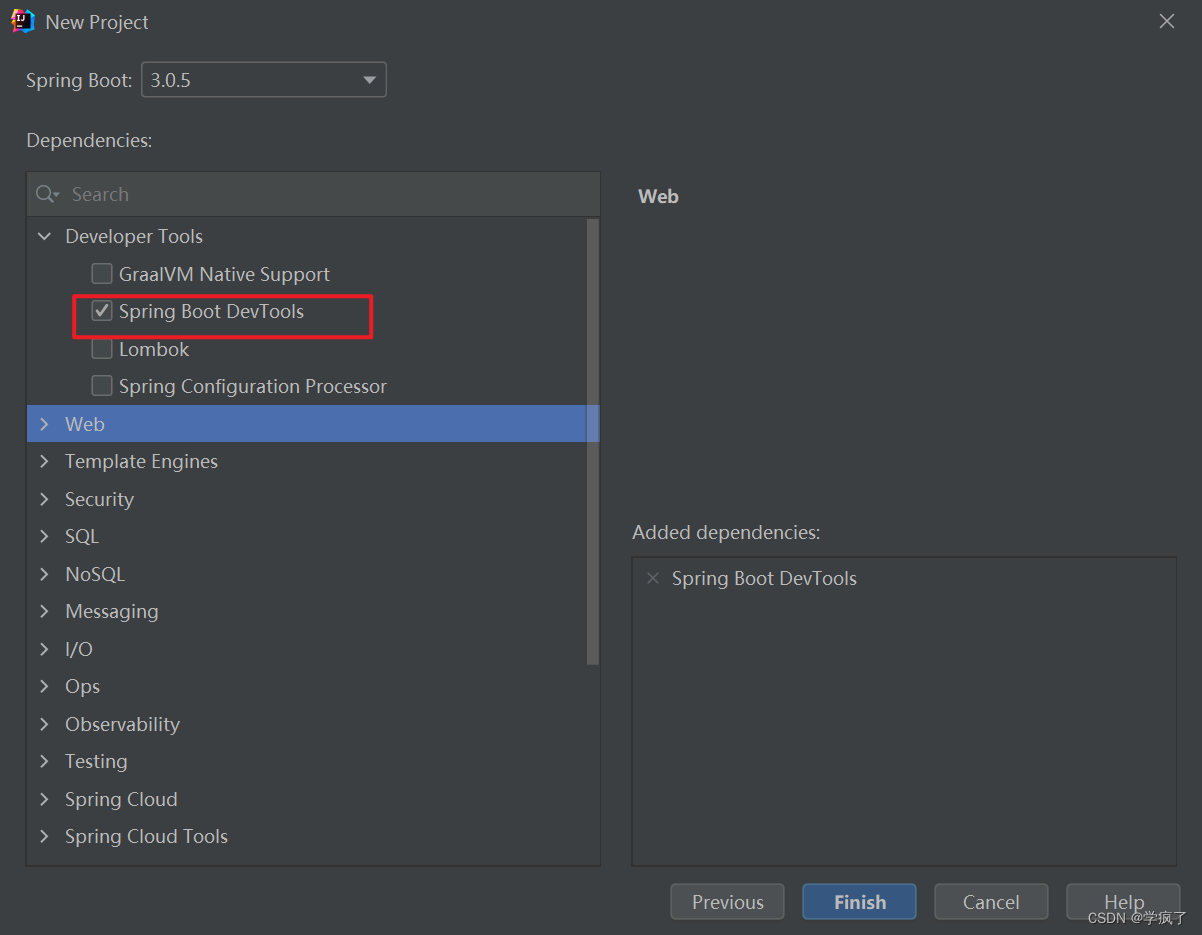Expand the Template Engines group
1202x935 pixels.
pos(44,461)
